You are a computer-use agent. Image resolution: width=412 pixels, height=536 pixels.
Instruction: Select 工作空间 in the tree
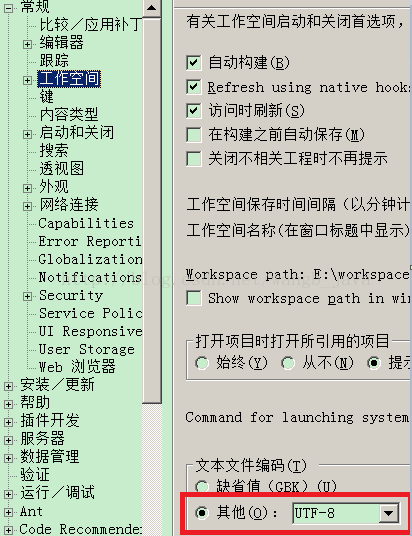[x=69, y=79]
